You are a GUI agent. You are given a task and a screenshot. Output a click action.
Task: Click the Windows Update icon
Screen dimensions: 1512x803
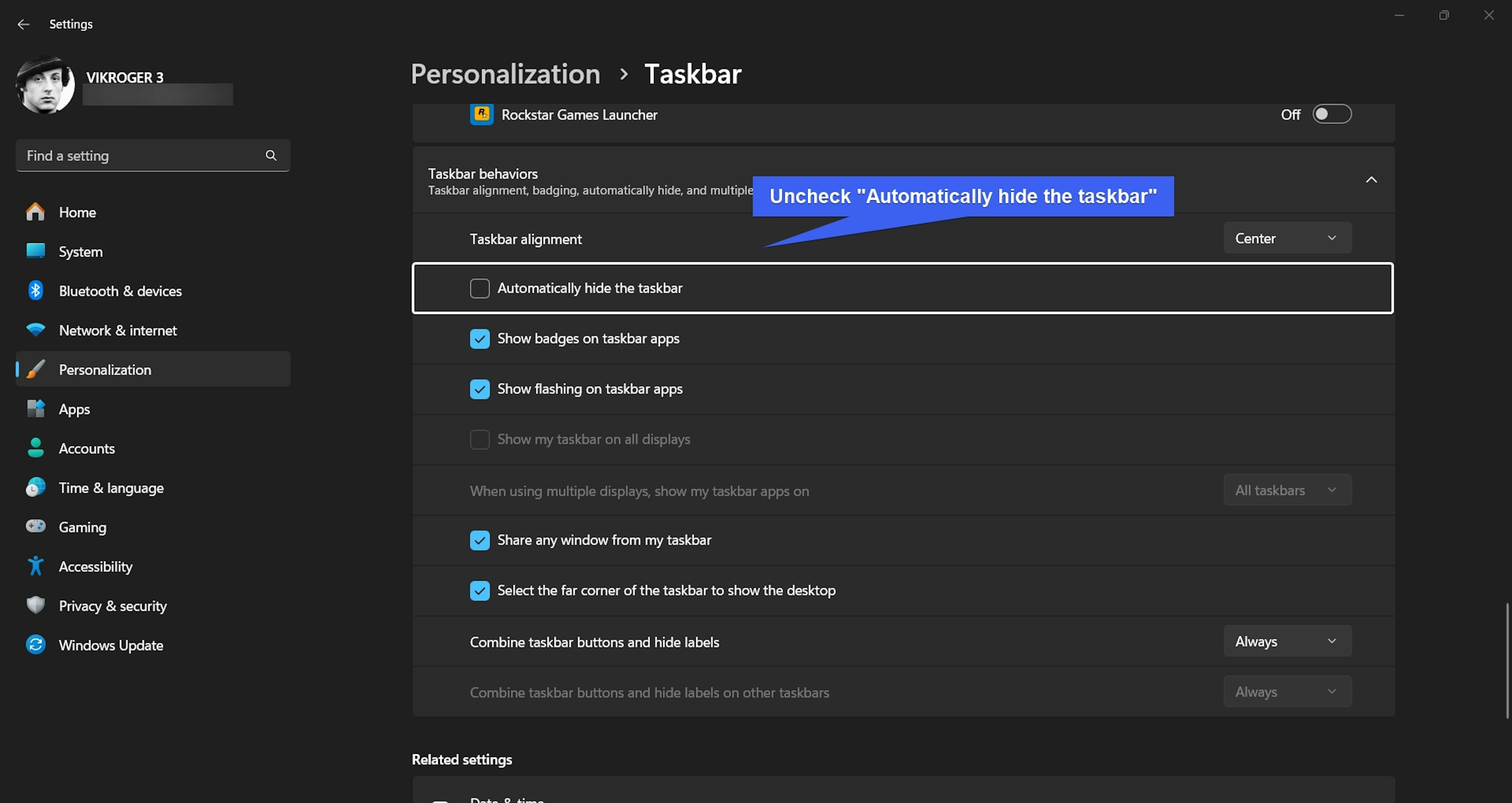point(36,644)
